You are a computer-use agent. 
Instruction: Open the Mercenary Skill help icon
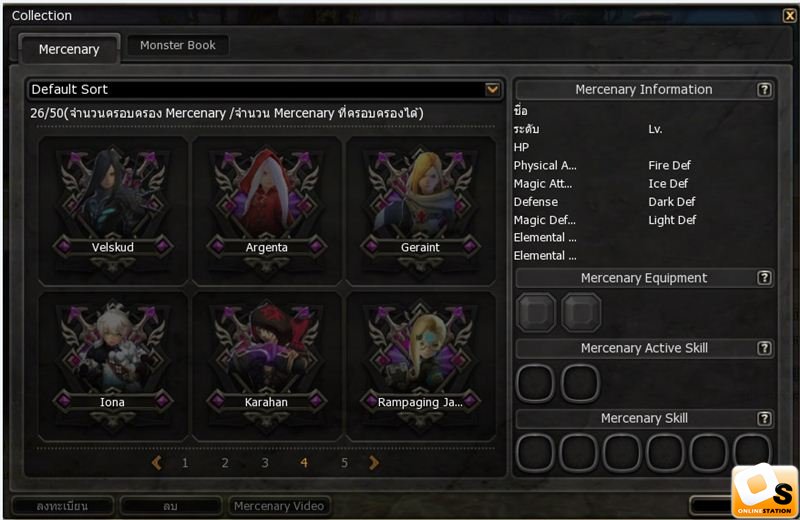coord(764,419)
